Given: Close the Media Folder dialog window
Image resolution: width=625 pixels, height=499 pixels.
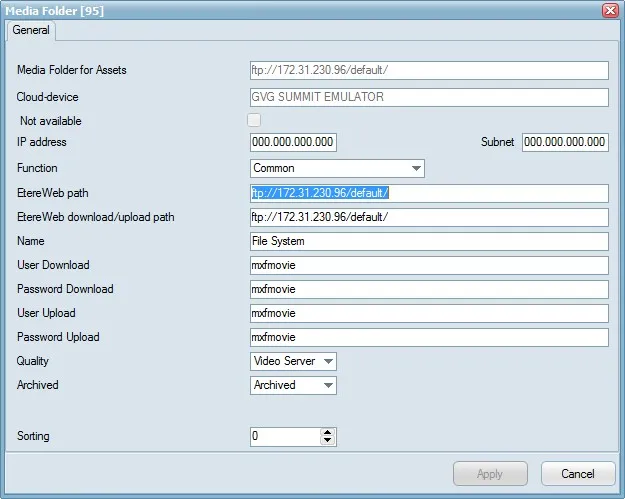Looking at the screenshot, I should point(609,10).
